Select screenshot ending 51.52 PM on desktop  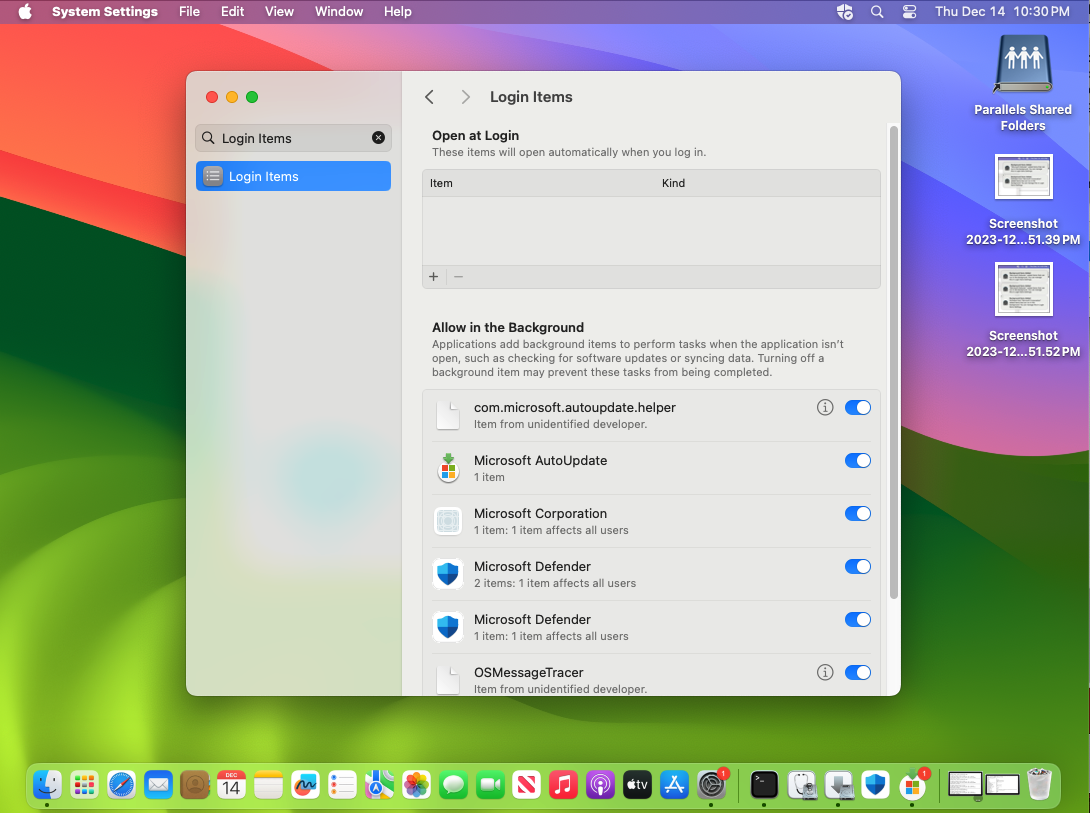(x=1023, y=310)
